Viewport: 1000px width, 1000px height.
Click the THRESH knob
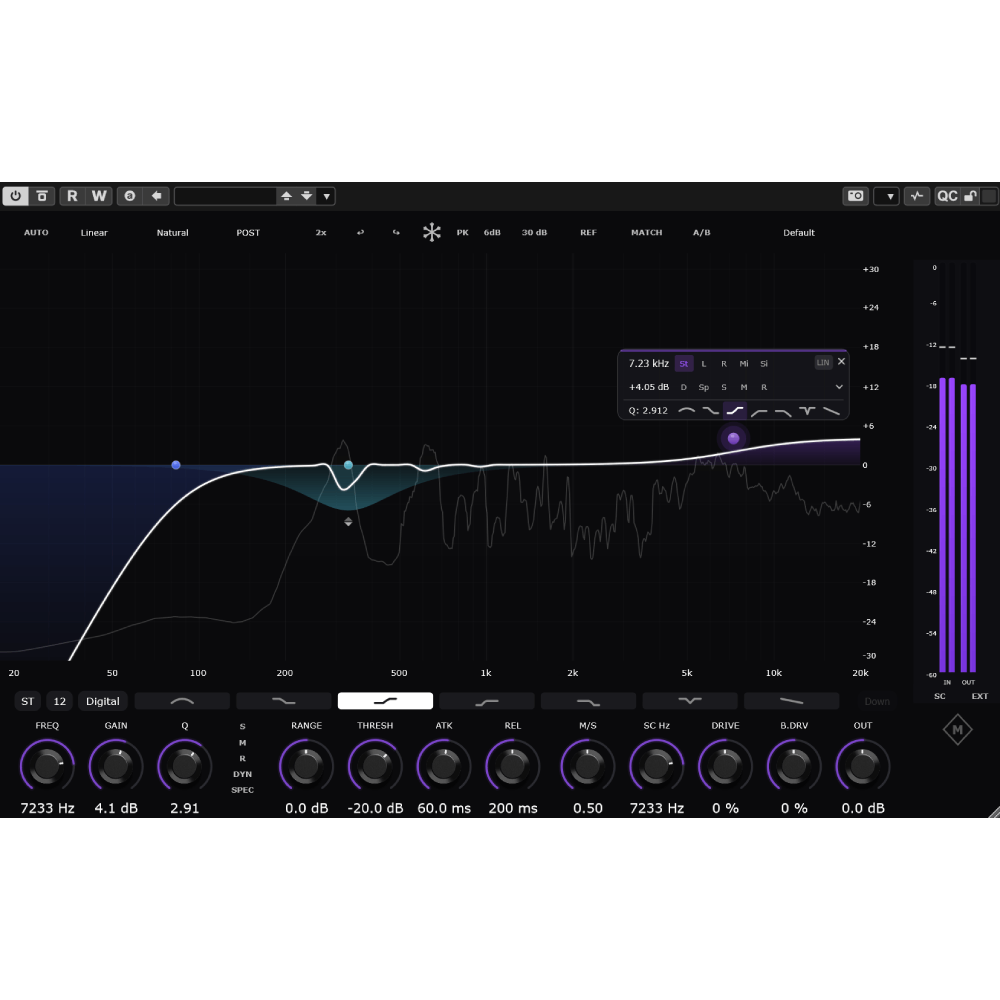(x=375, y=766)
